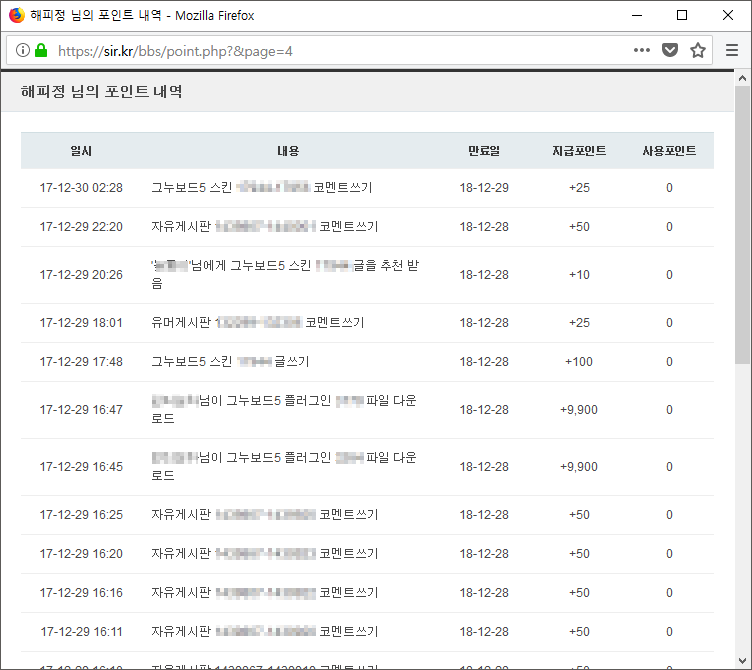Open the Firefox hamburger menu

pyautogui.click(x=732, y=50)
